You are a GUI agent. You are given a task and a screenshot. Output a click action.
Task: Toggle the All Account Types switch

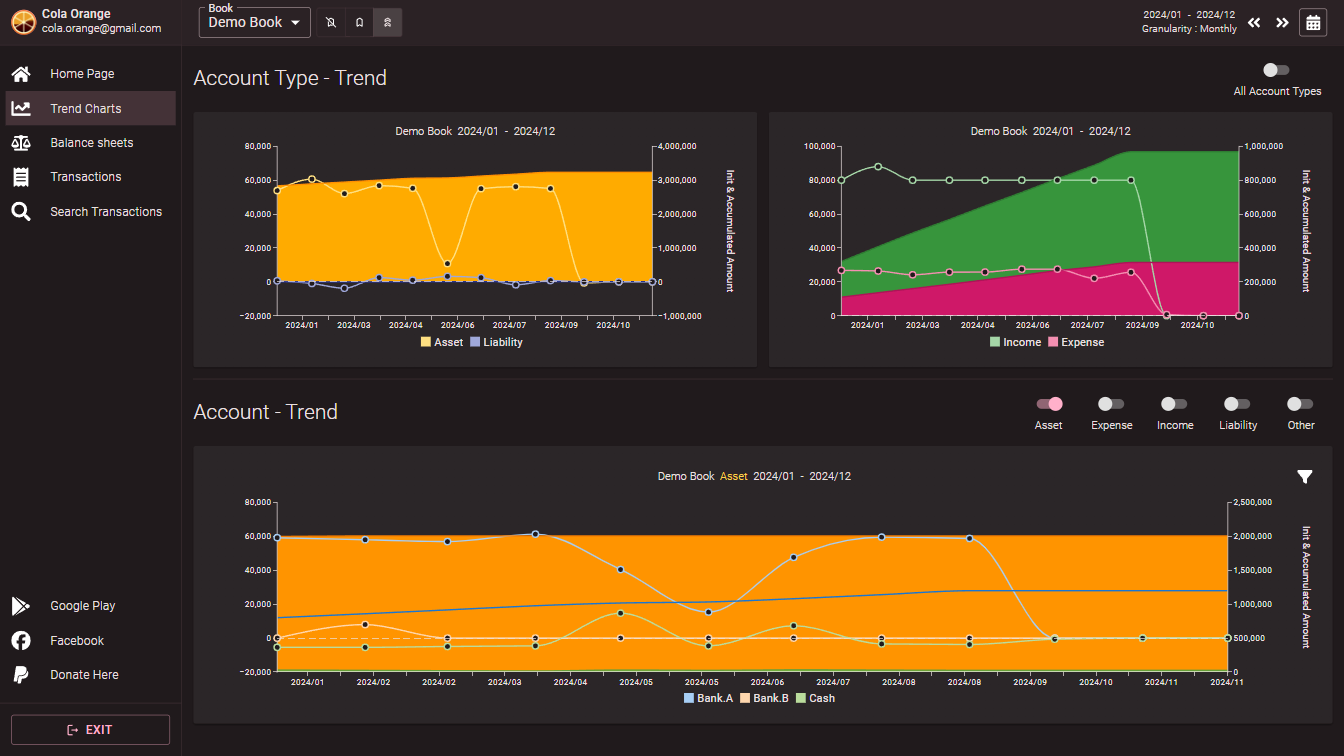1276,70
